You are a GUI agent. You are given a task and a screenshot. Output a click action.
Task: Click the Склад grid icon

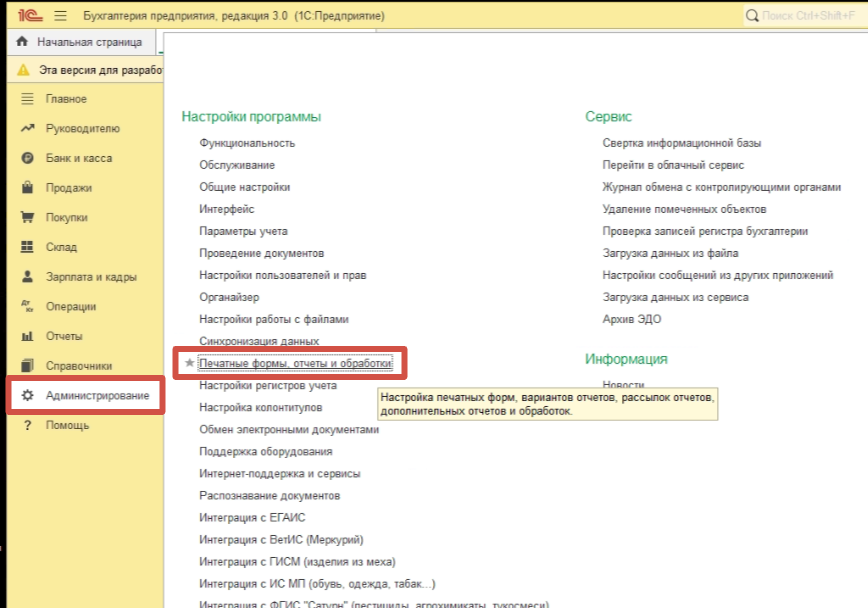(27, 247)
